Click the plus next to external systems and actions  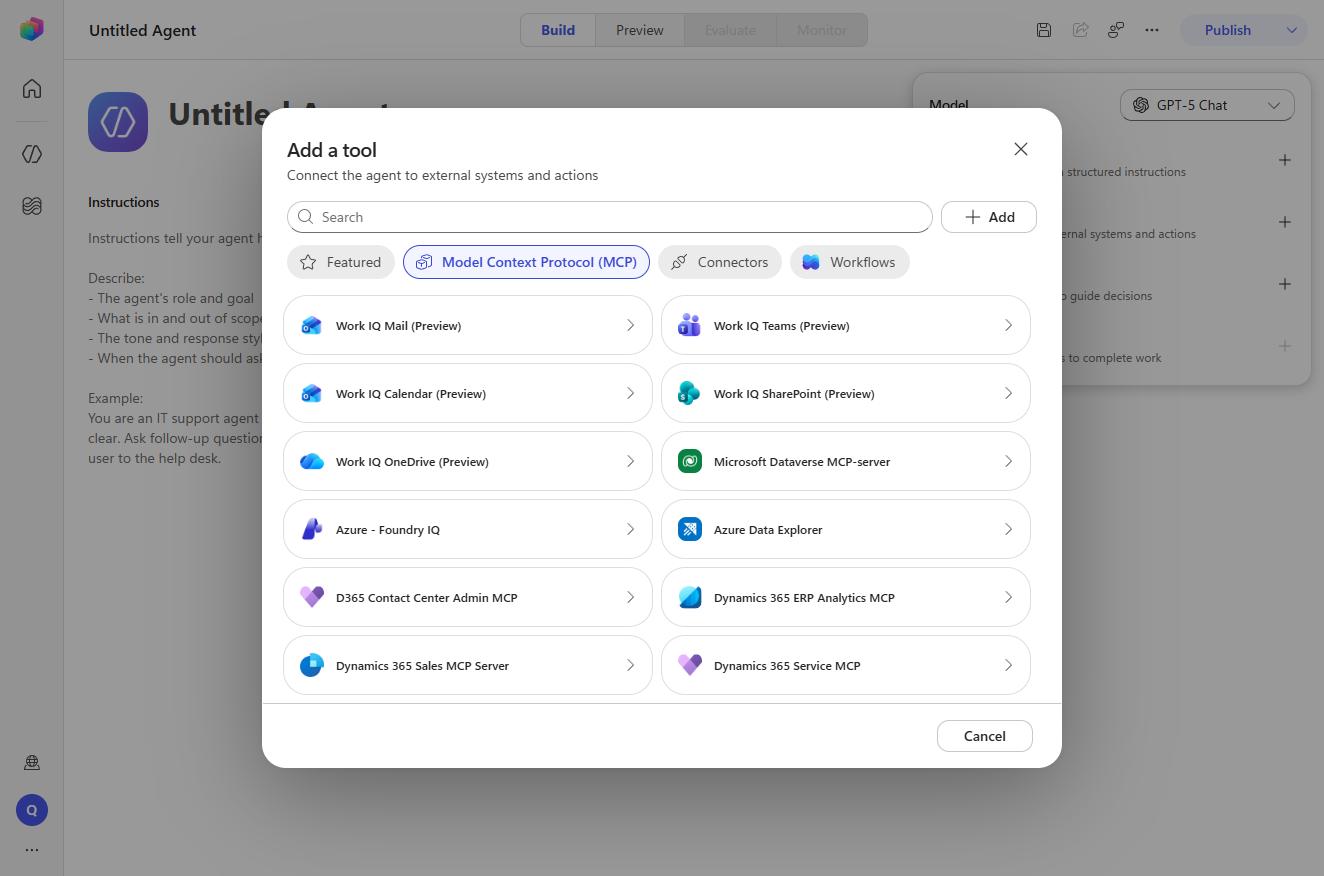tap(1285, 222)
